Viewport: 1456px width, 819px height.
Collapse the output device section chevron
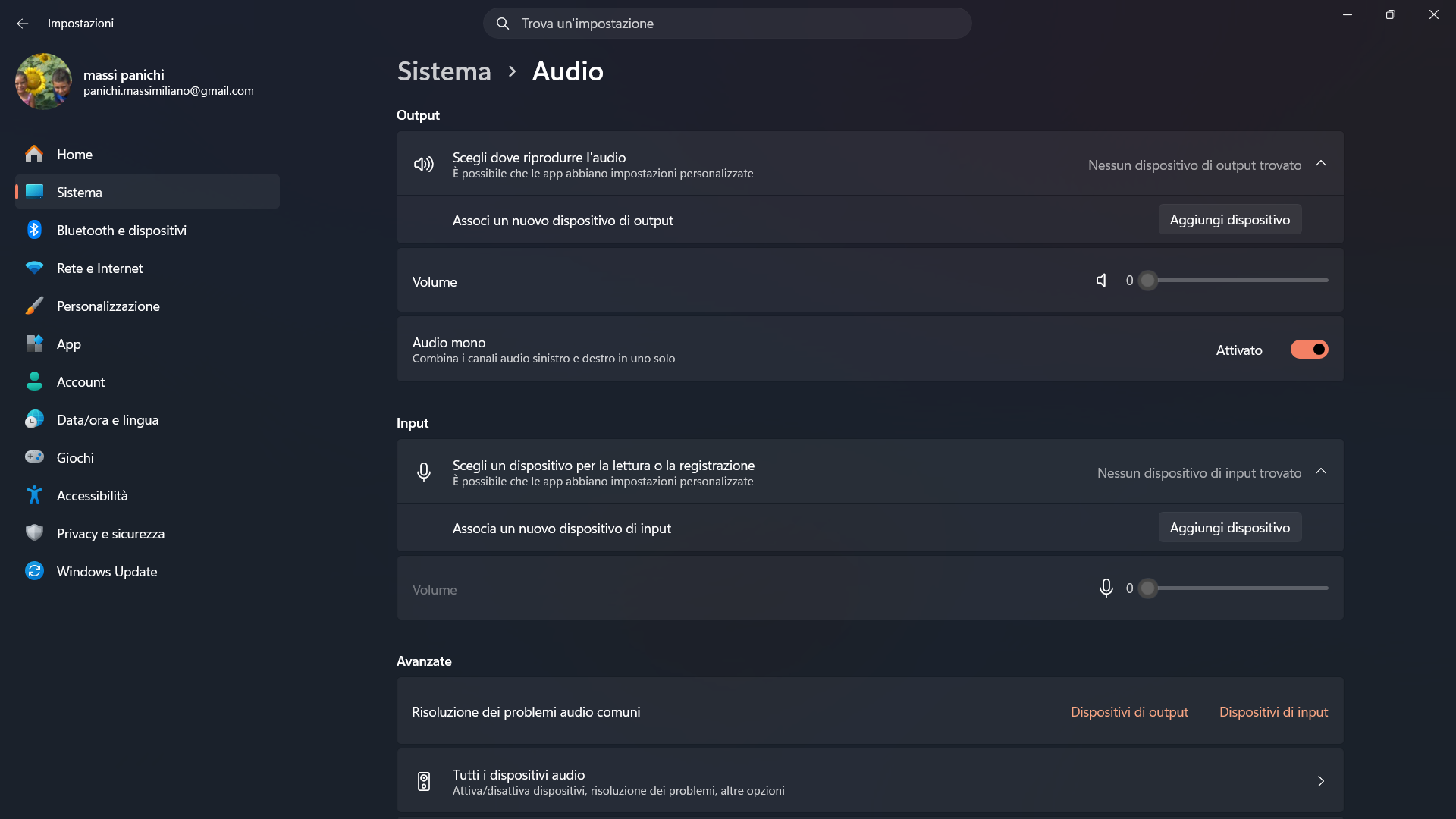coord(1321,164)
